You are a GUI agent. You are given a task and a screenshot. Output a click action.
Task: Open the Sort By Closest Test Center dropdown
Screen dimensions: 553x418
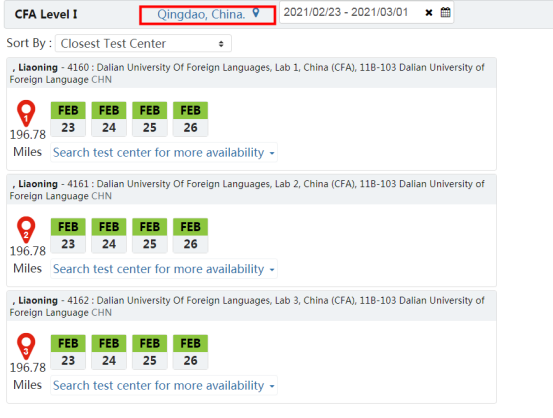(143, 43)
